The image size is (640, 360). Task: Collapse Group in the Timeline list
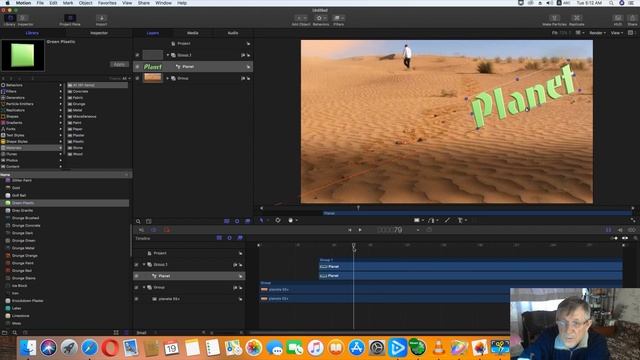tap(144, 287)
